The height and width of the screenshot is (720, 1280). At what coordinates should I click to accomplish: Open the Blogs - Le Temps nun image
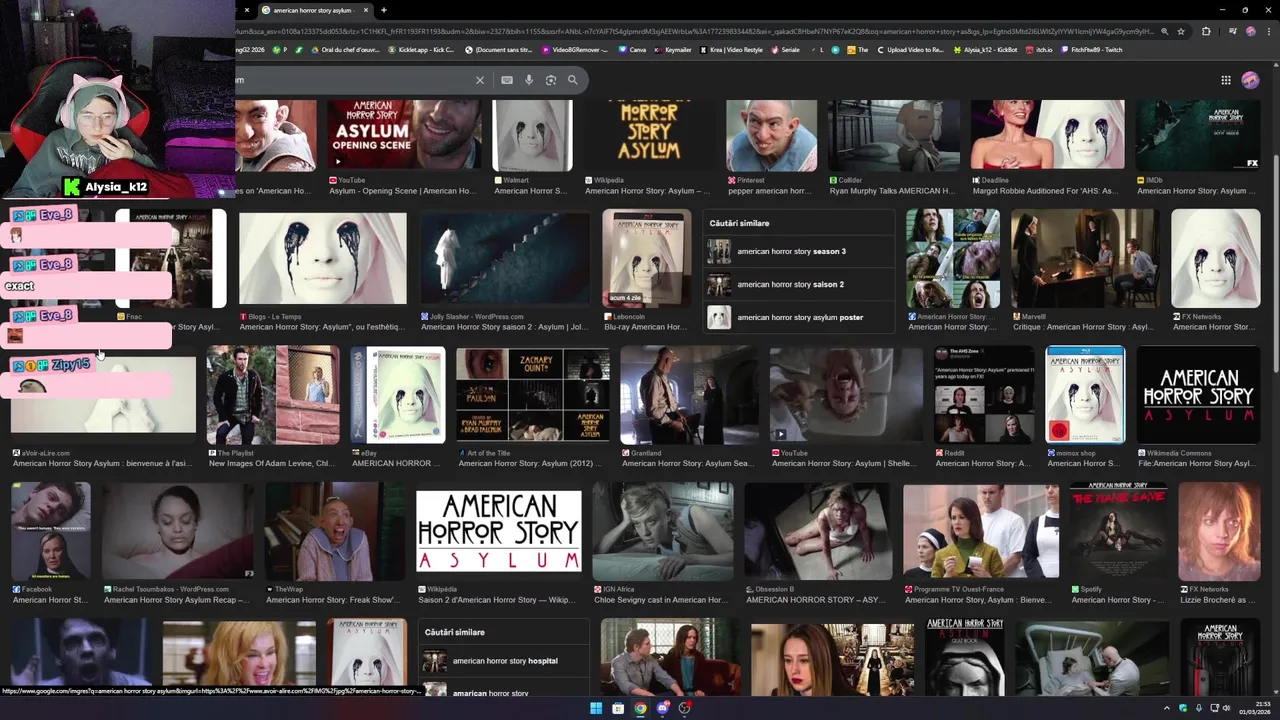(x=323, y=259)
